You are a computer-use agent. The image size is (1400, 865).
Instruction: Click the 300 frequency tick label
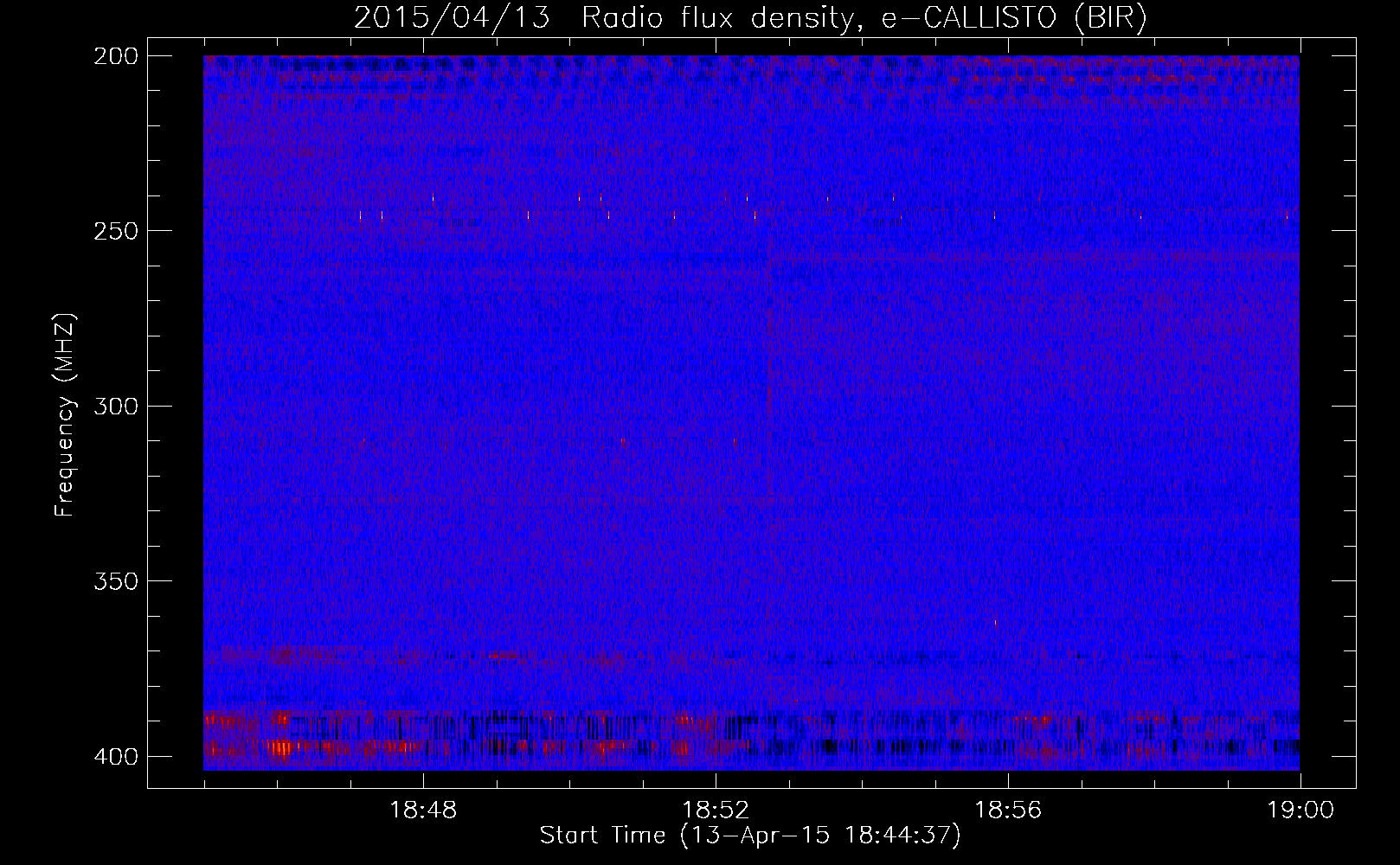pos(115,407)
